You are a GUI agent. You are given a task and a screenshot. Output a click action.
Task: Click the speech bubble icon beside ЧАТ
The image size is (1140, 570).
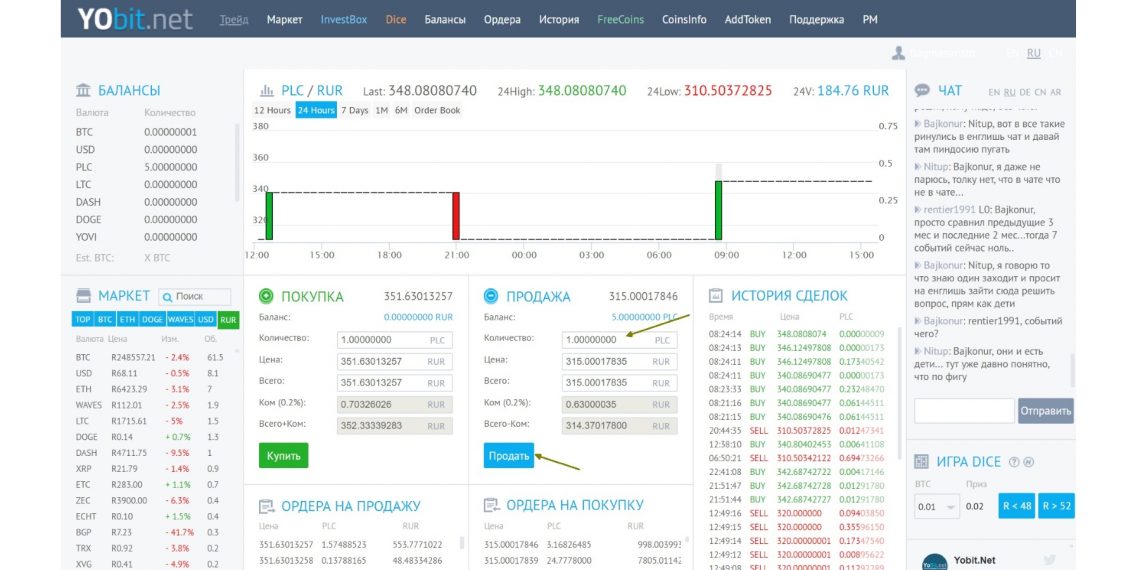[x=922, y=91]
